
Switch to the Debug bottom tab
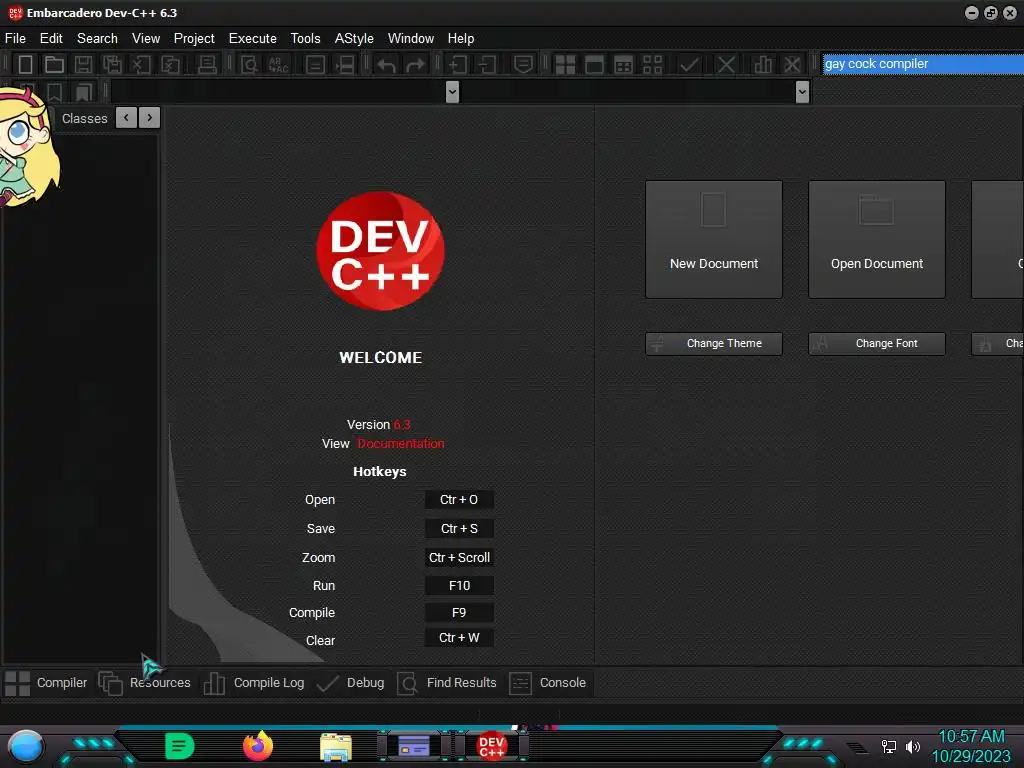[x=351, y=683]
